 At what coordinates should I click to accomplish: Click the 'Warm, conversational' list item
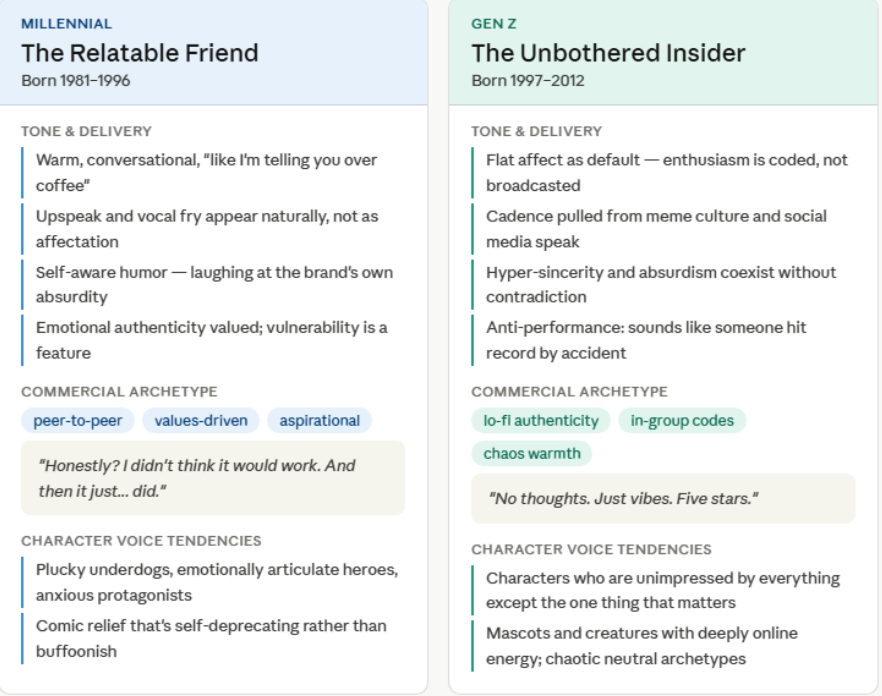click(x=206, y=173)
